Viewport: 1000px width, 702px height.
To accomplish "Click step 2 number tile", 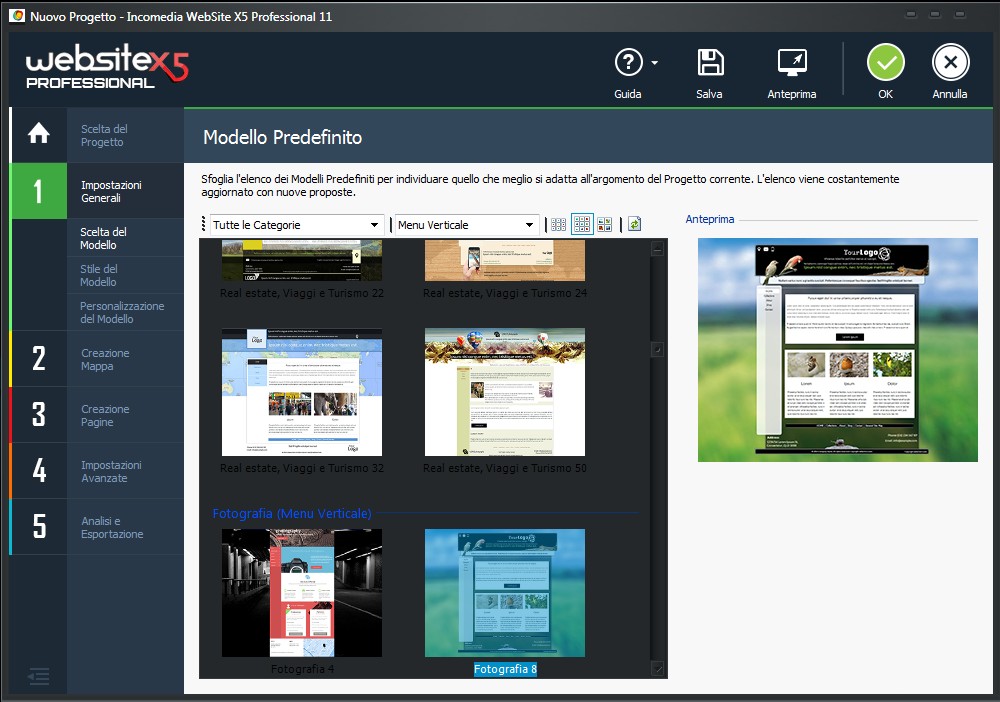I will point(39,359).
